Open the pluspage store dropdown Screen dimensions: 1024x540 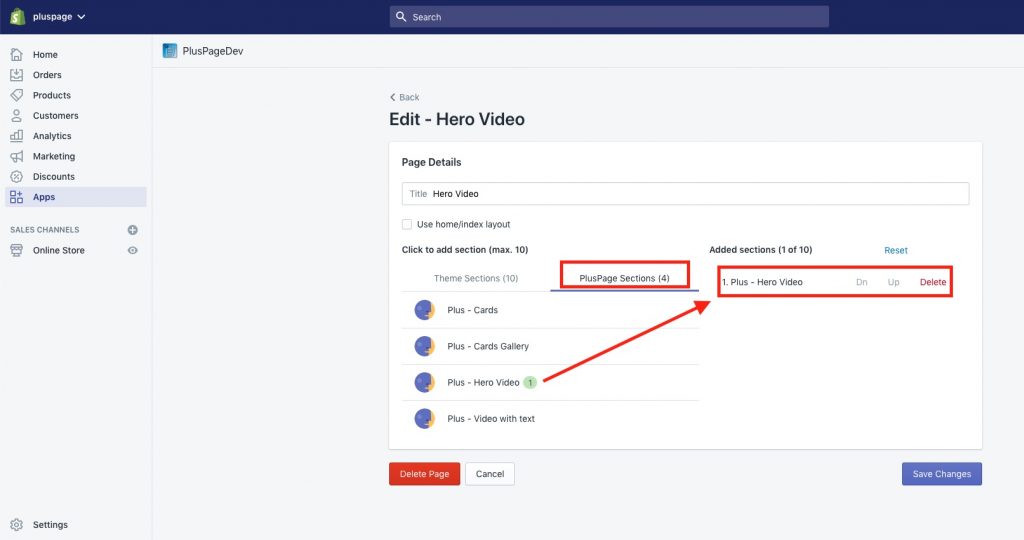(59, 16)
